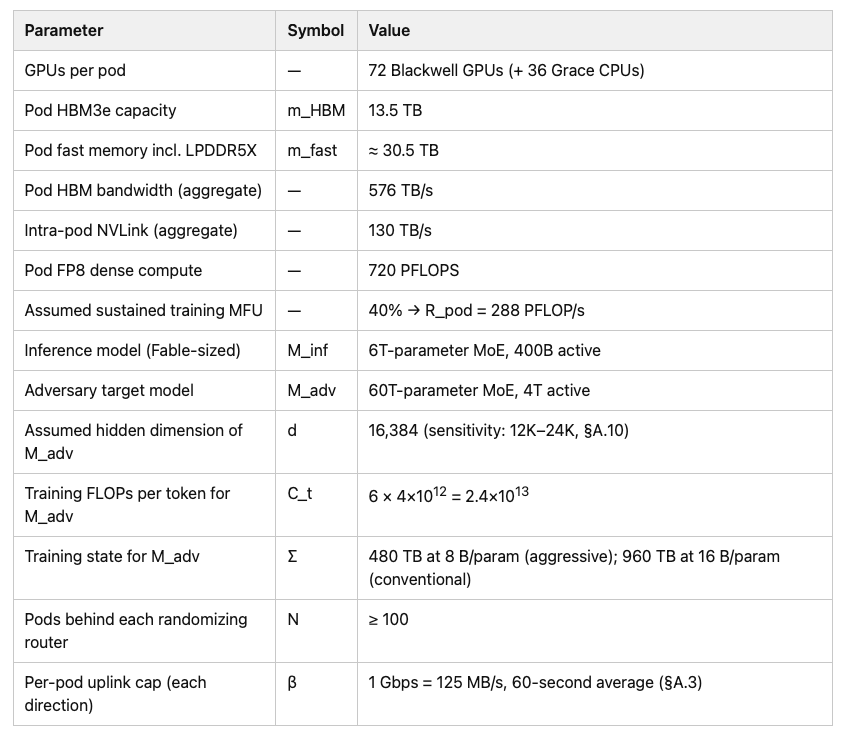
Task: Click the Parameter column header
Action: (63, 30)
